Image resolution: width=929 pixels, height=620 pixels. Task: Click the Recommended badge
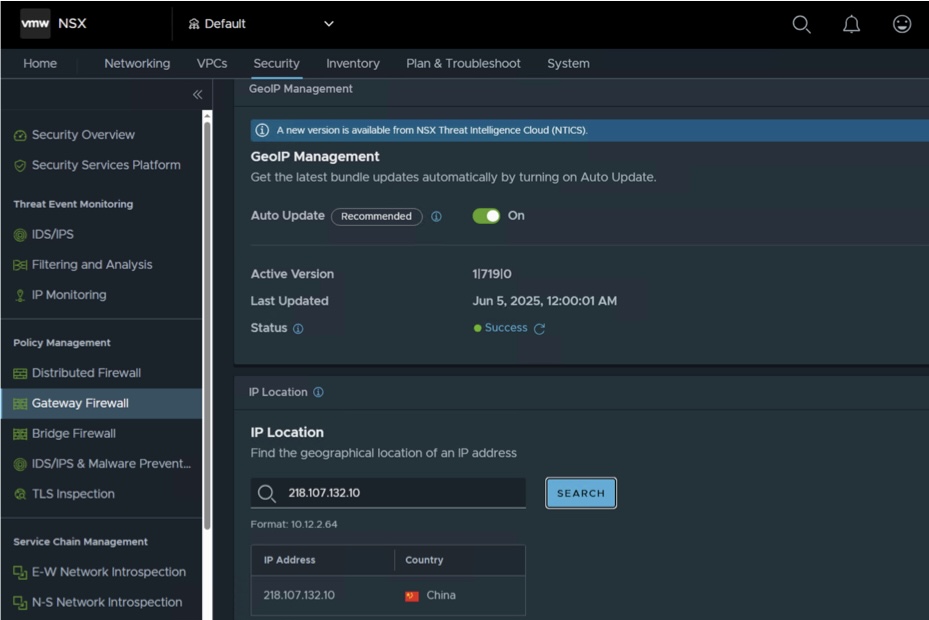coord(376,216)
